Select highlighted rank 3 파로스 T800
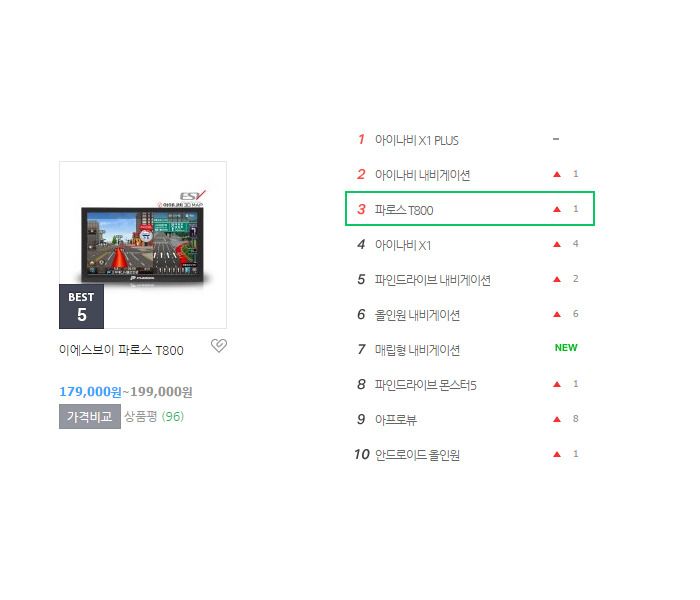 point(470,208)
